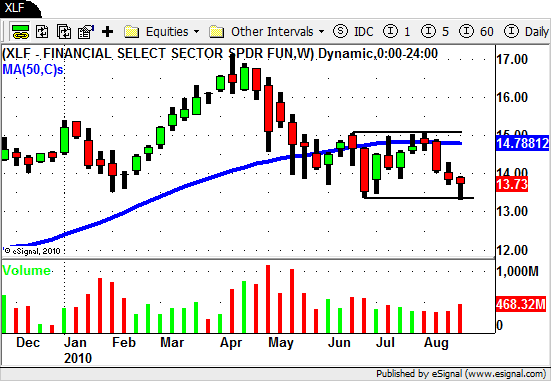Click the 16.00 price axis label
This screenshot has width=551, height=381.
click(512, 97)
